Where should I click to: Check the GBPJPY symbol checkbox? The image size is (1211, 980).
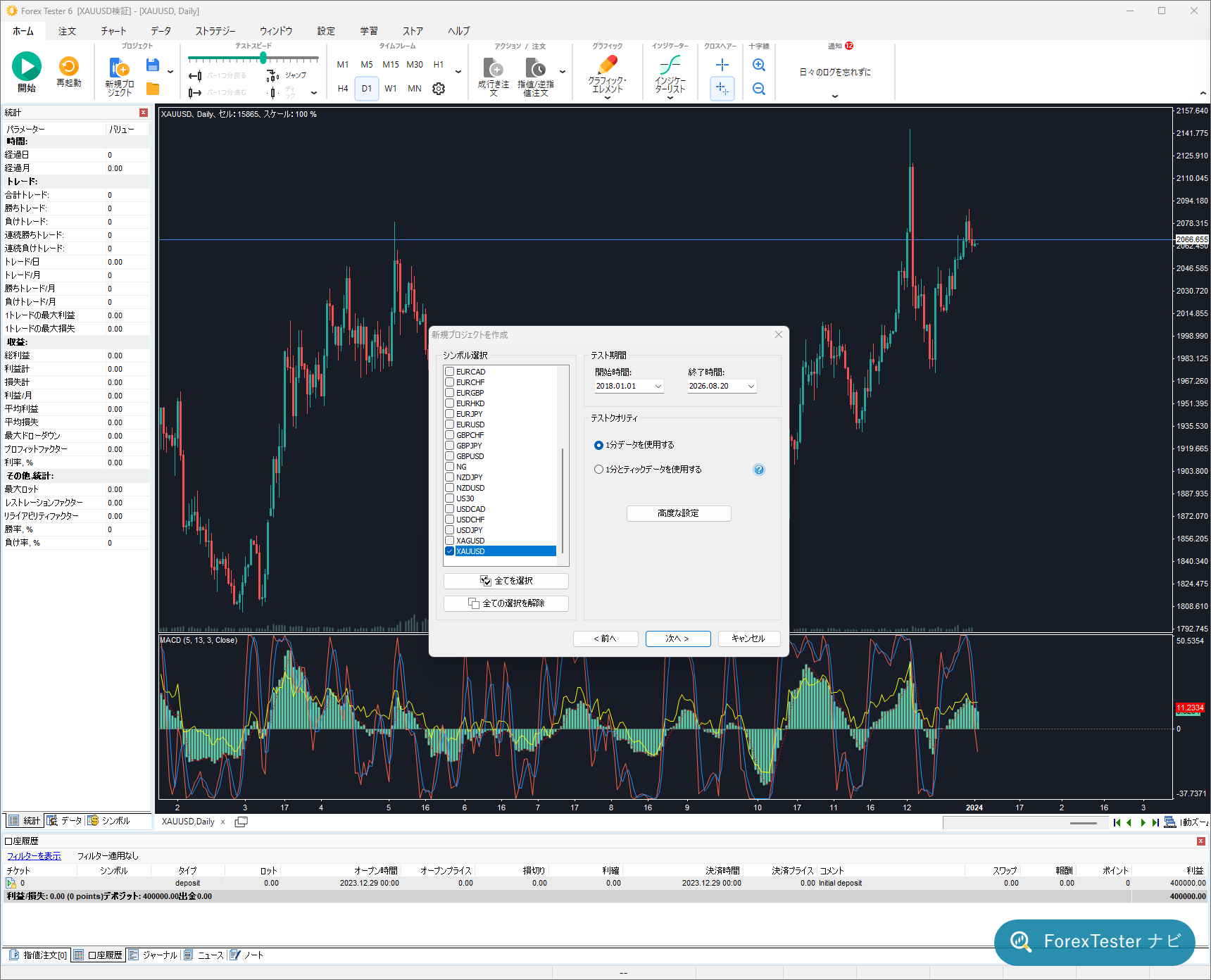449,446
